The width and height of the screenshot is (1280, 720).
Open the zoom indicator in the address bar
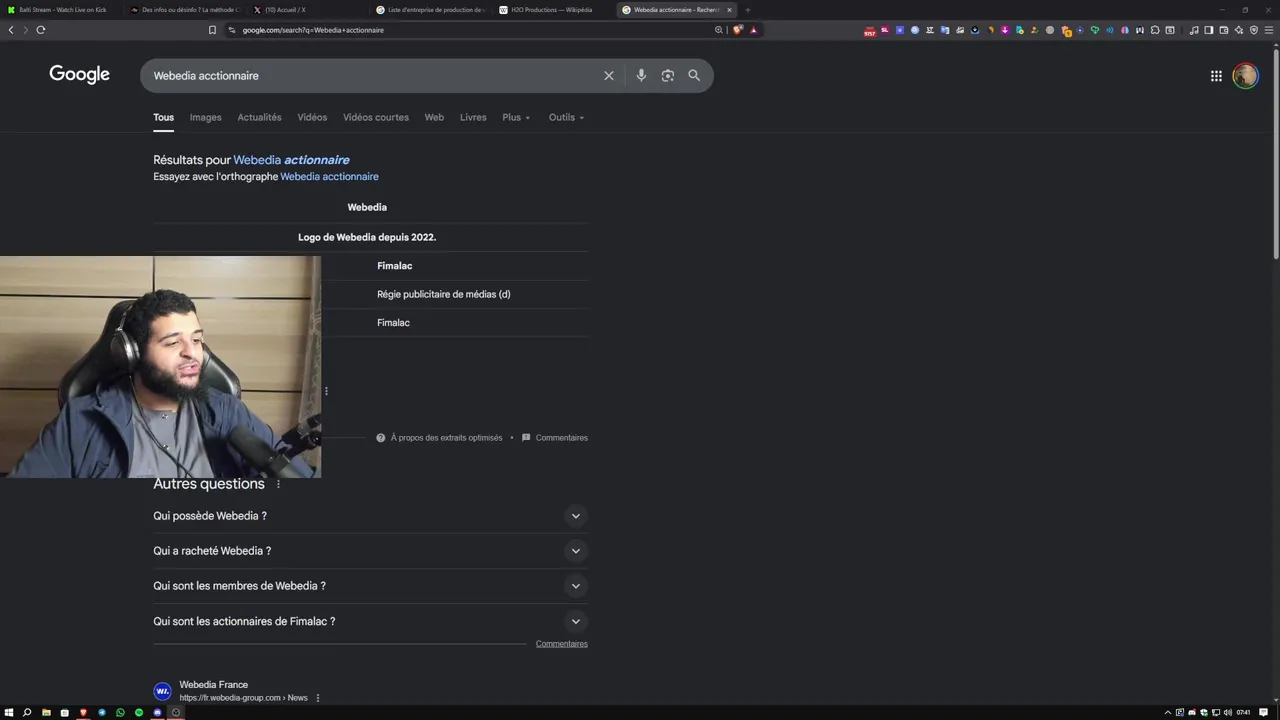pyautogui.click(x=719, y=30)
